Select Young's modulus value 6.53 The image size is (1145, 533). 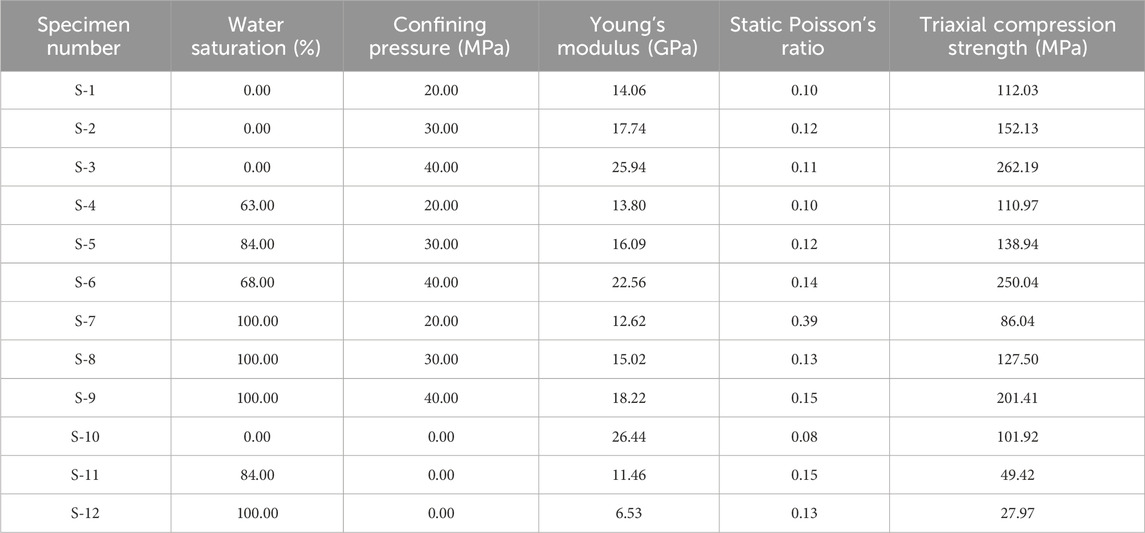click(x=629, y=513)
